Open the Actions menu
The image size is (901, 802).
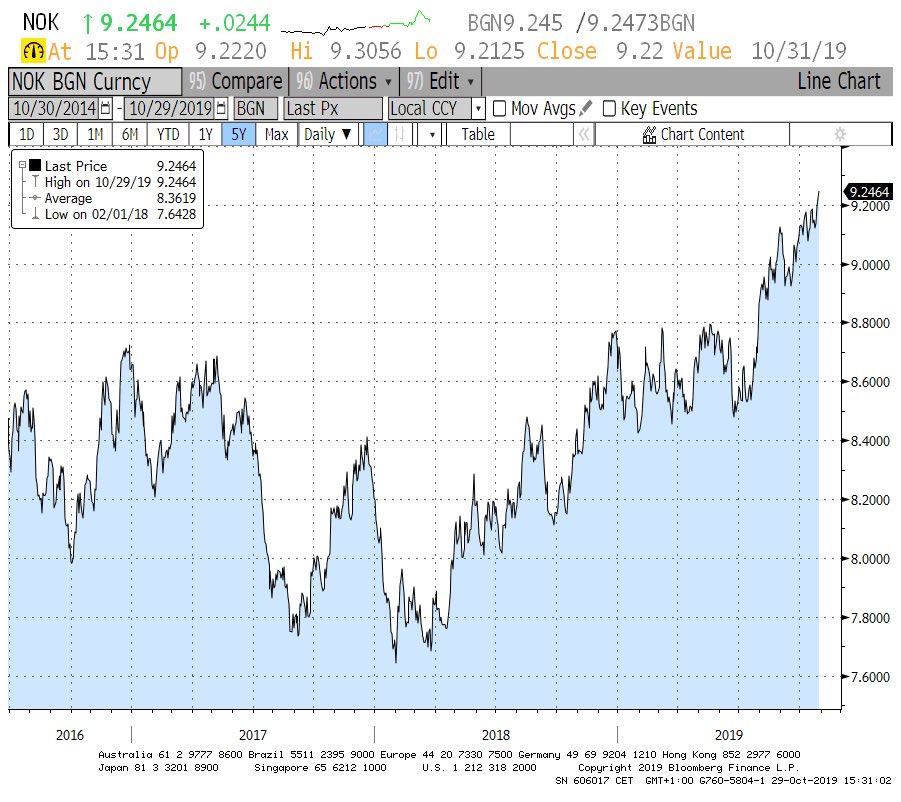[344, 81]
